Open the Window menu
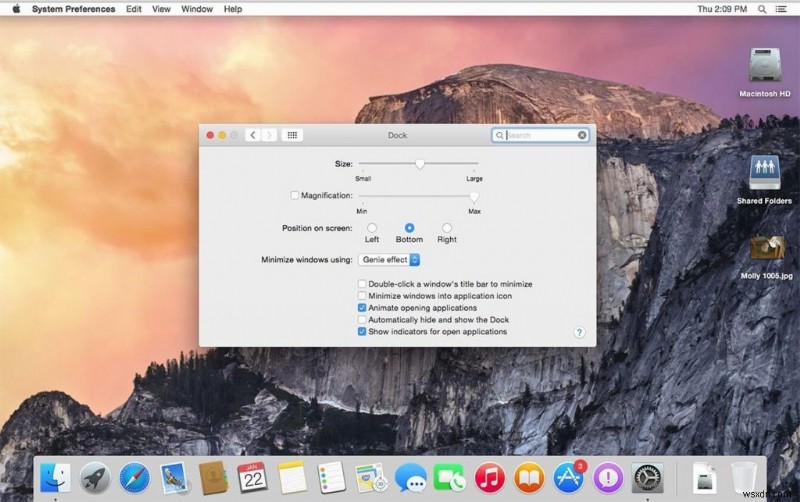The height and width of the screenshot is (502, 800). point(197,9)
